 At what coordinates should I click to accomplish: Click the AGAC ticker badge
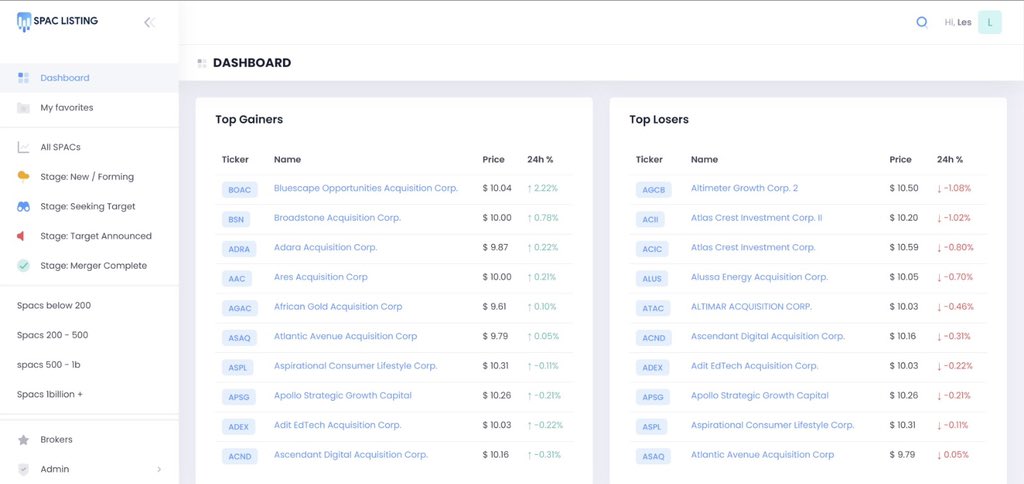[240, 308]
